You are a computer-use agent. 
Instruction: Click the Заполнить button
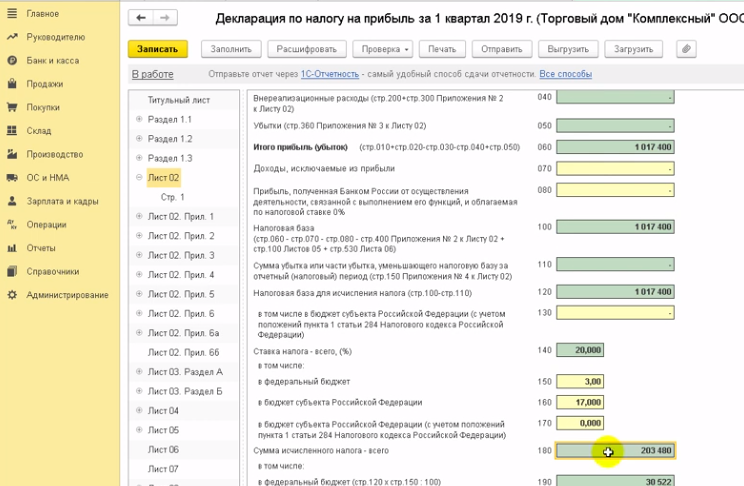click(x=231, y=49)
